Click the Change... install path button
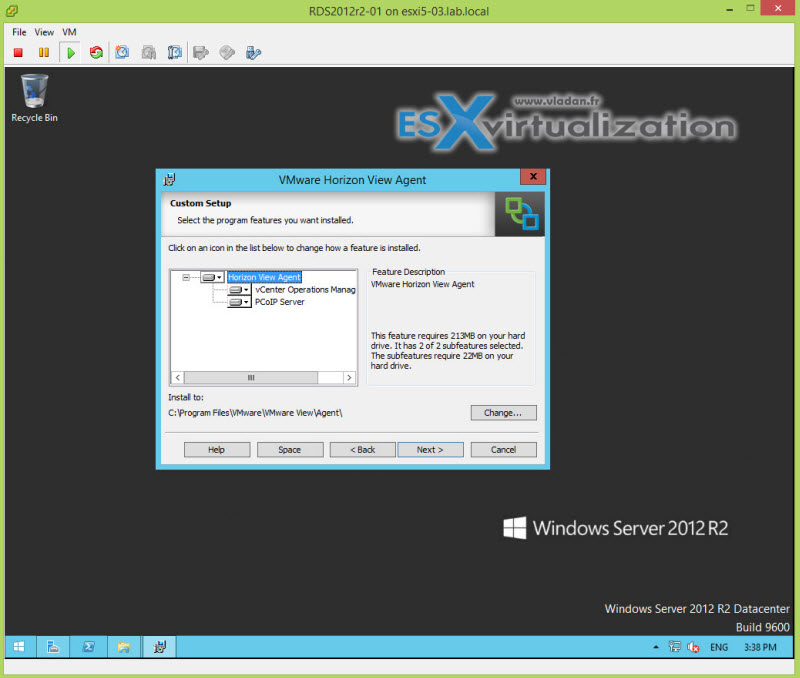This screenshot has width=800, height=678. (x=504, y=413)
